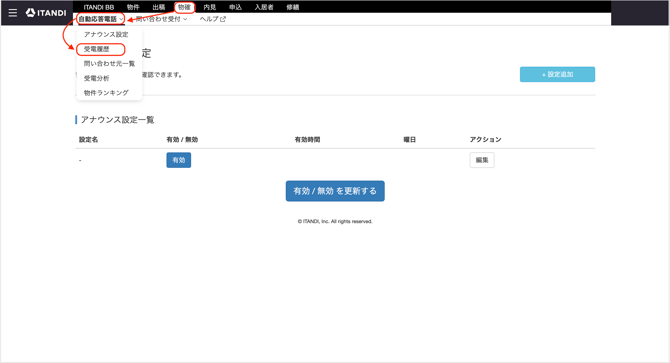The width and height of the screenshot is (670, 363).
Task: Click the 曜日 column header
Action: (410, 140)
